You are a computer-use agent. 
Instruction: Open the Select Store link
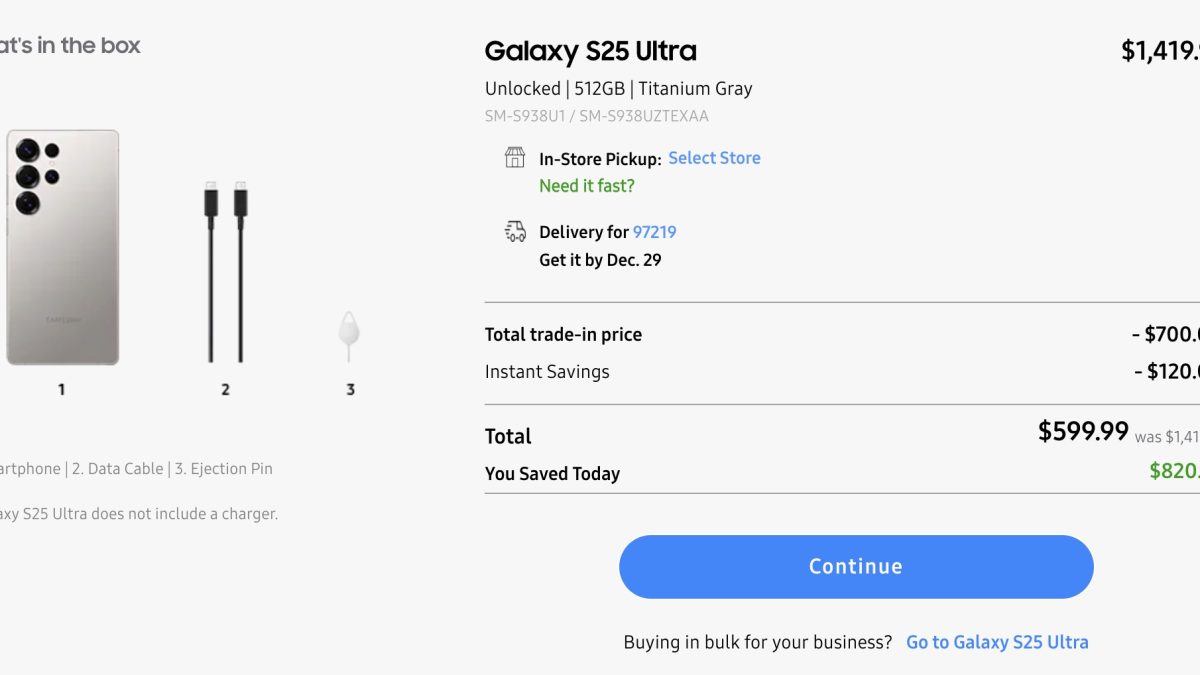coord(714,158)
